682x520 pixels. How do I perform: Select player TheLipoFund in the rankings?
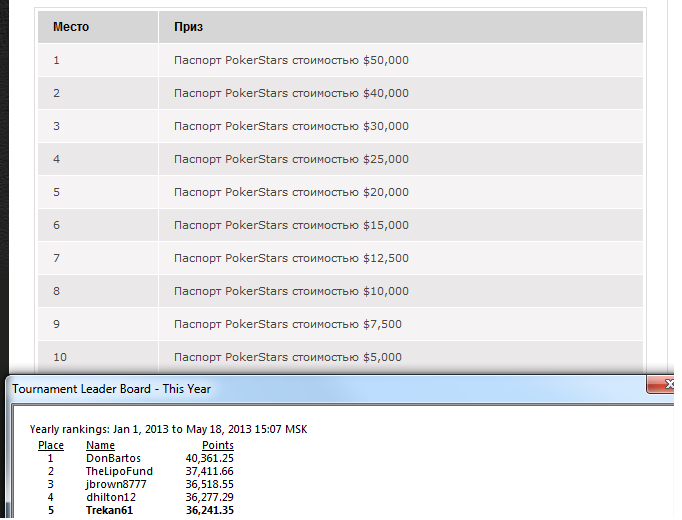pos(119,471)
